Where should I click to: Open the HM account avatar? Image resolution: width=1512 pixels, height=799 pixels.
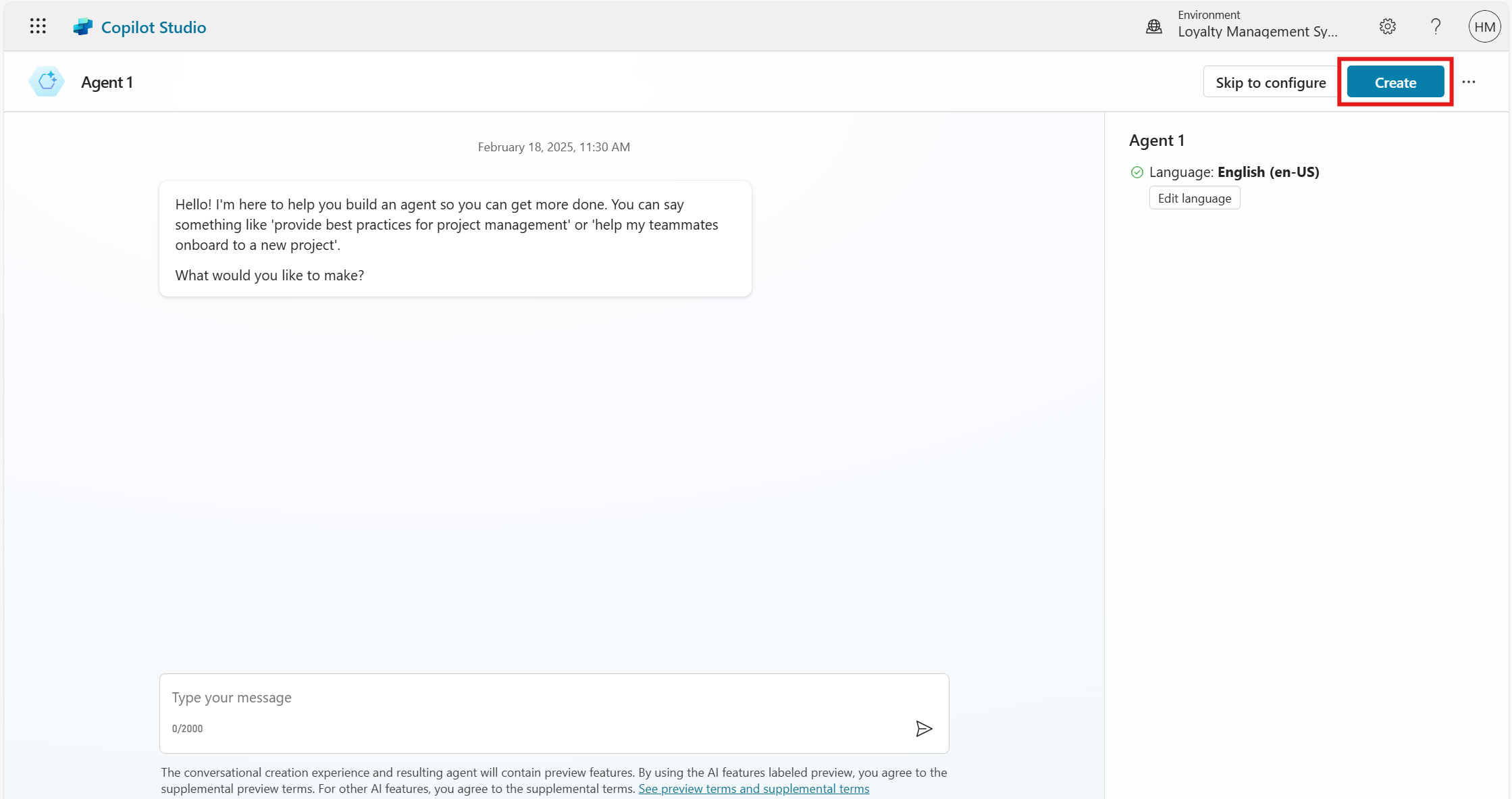pyautogui.click(x=1484, y=26)
